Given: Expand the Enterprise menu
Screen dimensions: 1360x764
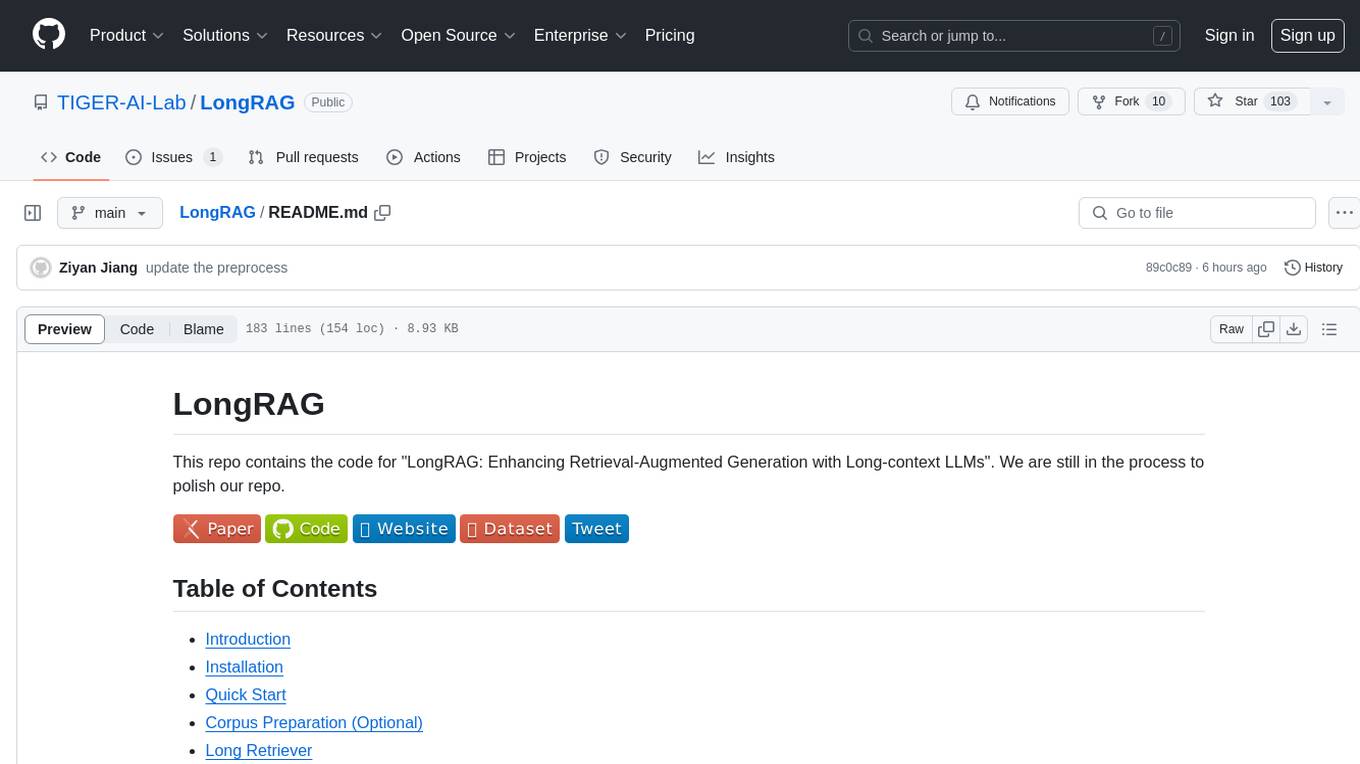Looking at the screenshot, I should pos(580,35).
